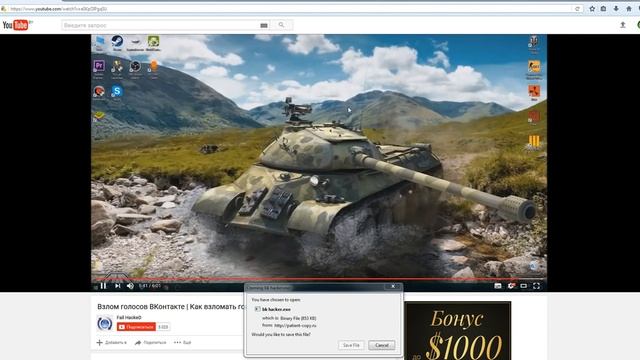Open the Fail Hacked channel name
The width and height of the screenshot is (640, 360).
point(129,317)
